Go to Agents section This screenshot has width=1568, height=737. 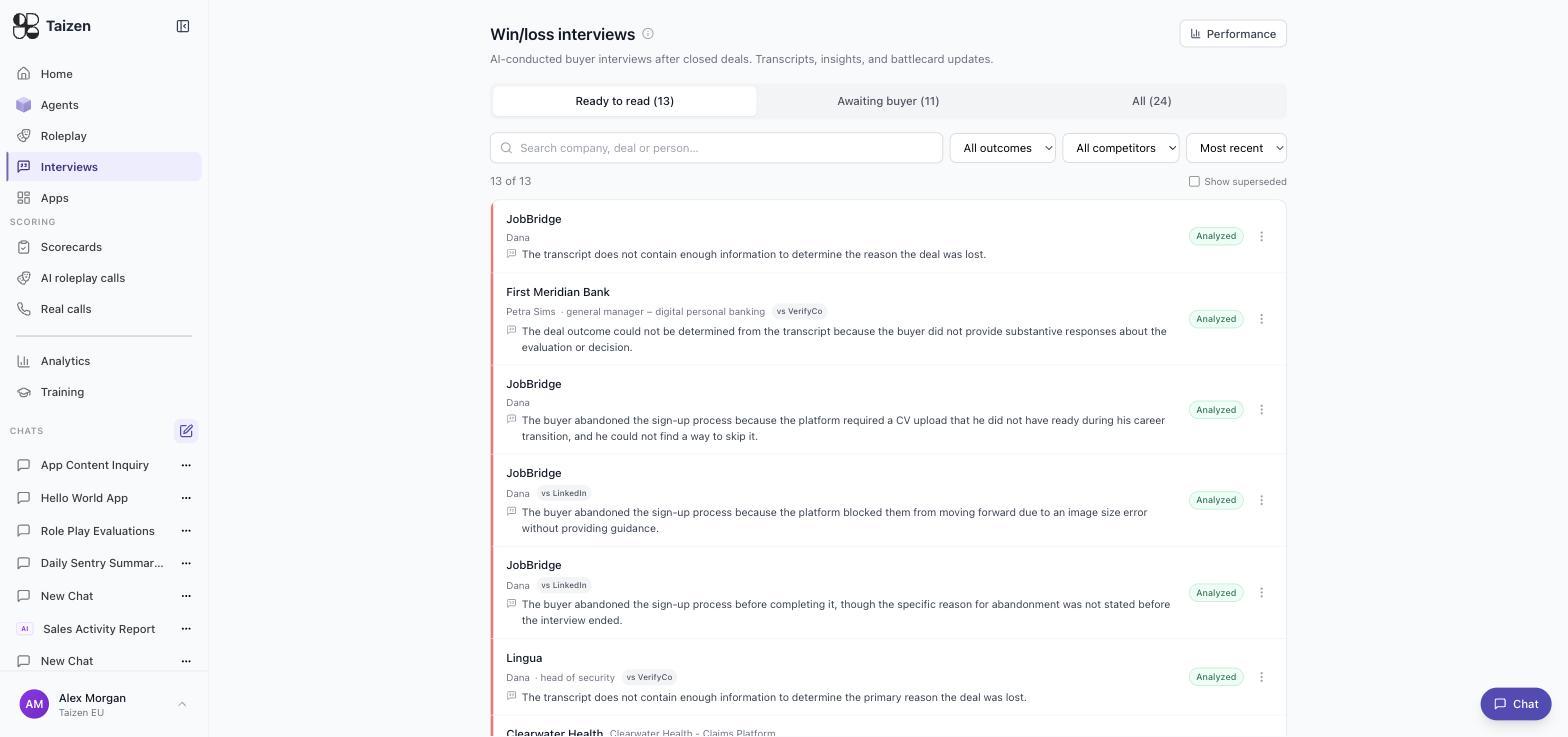(104, 105)
